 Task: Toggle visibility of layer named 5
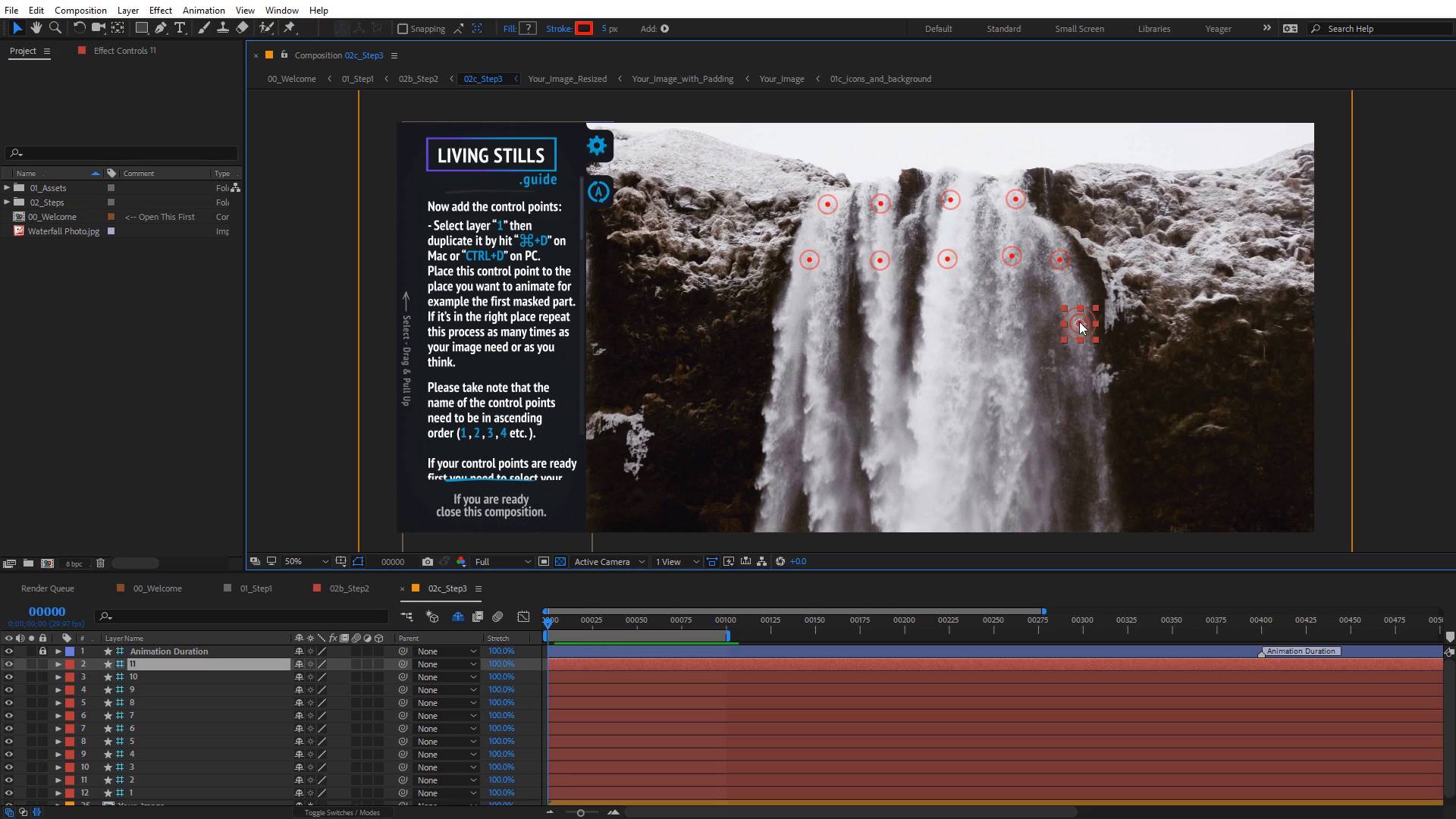pos(9,742)
